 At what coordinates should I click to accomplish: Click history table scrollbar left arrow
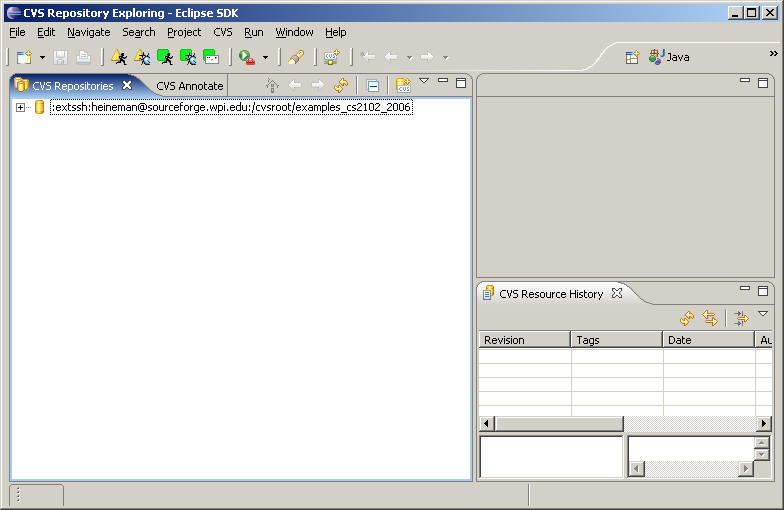click(x=486, y=424)
